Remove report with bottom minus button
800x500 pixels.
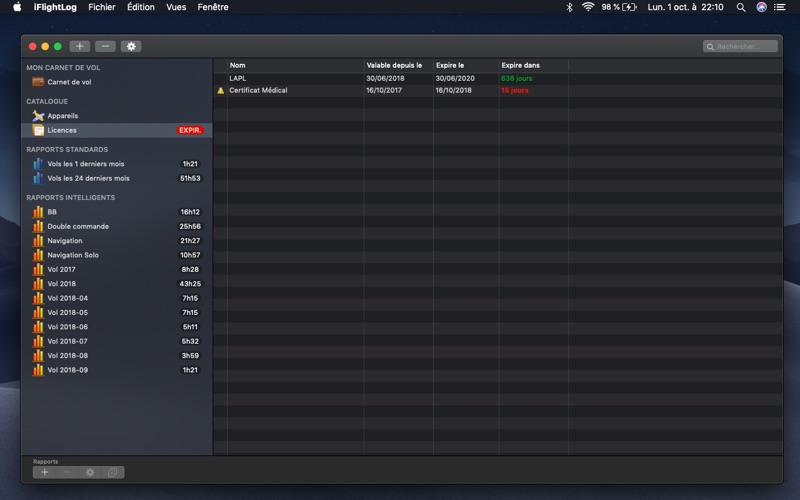[x=67, y=472]
